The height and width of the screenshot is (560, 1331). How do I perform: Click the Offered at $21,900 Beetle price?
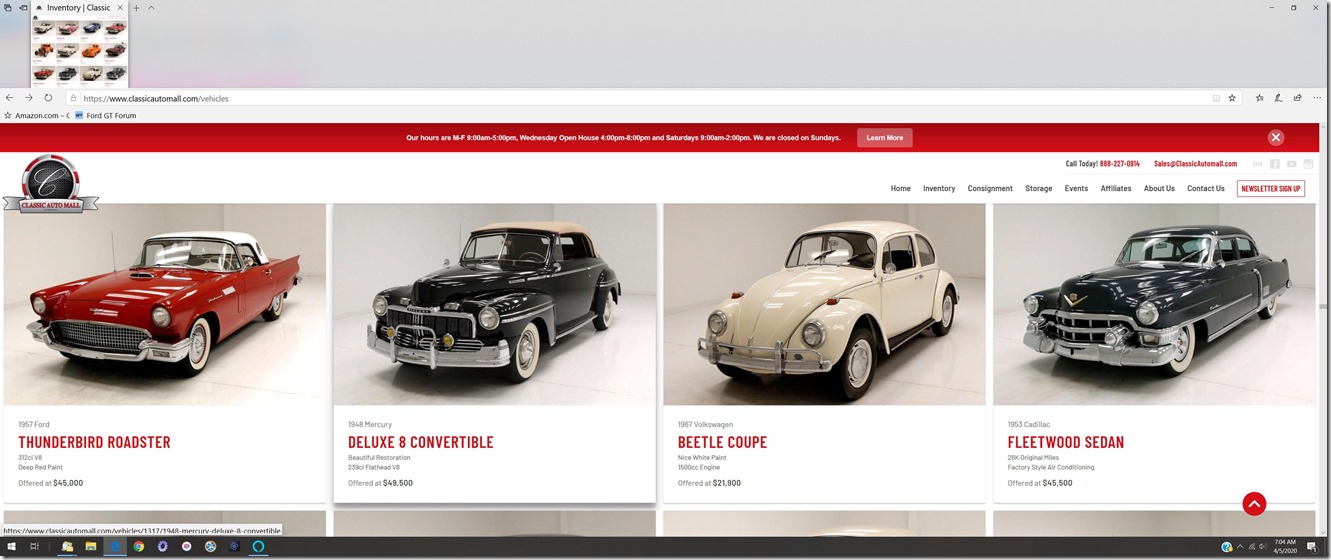[709, 483]
